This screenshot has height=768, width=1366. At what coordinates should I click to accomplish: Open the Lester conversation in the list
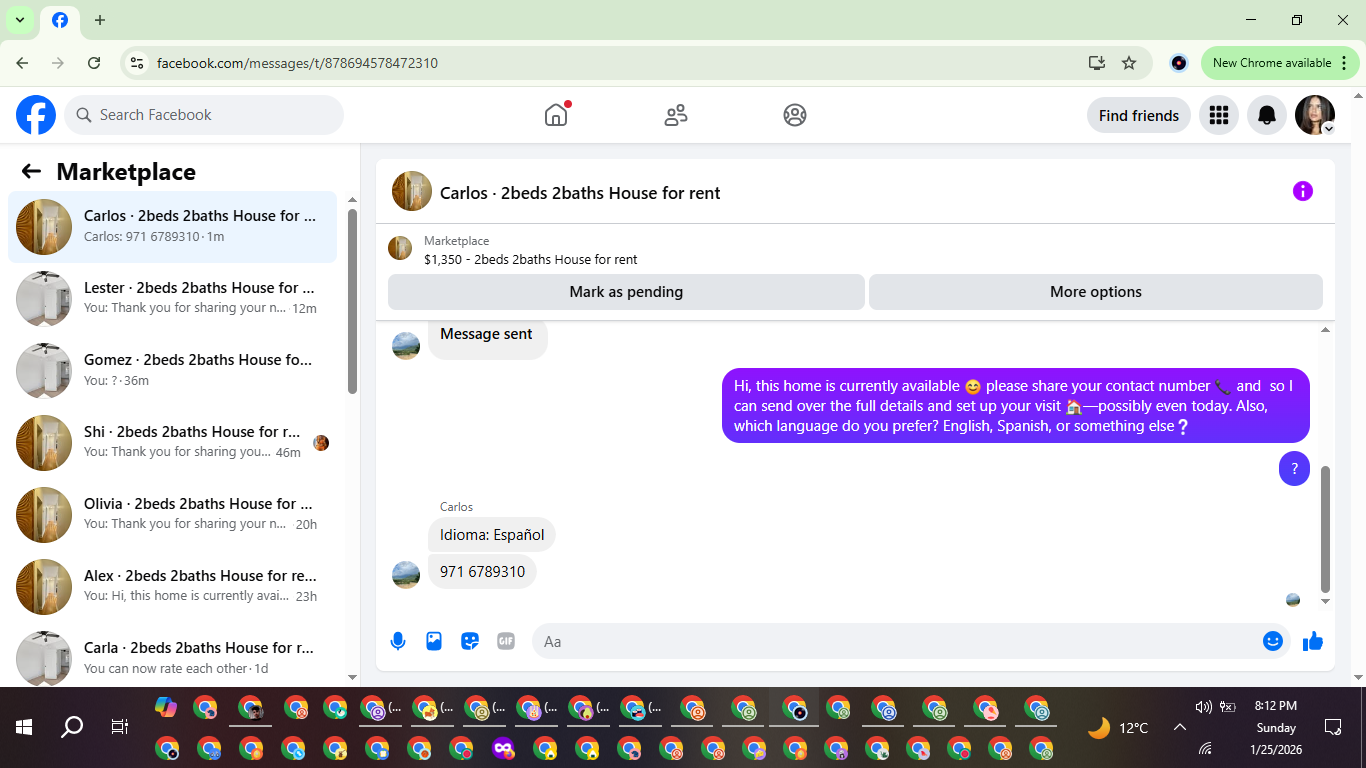tap(173, 299)
